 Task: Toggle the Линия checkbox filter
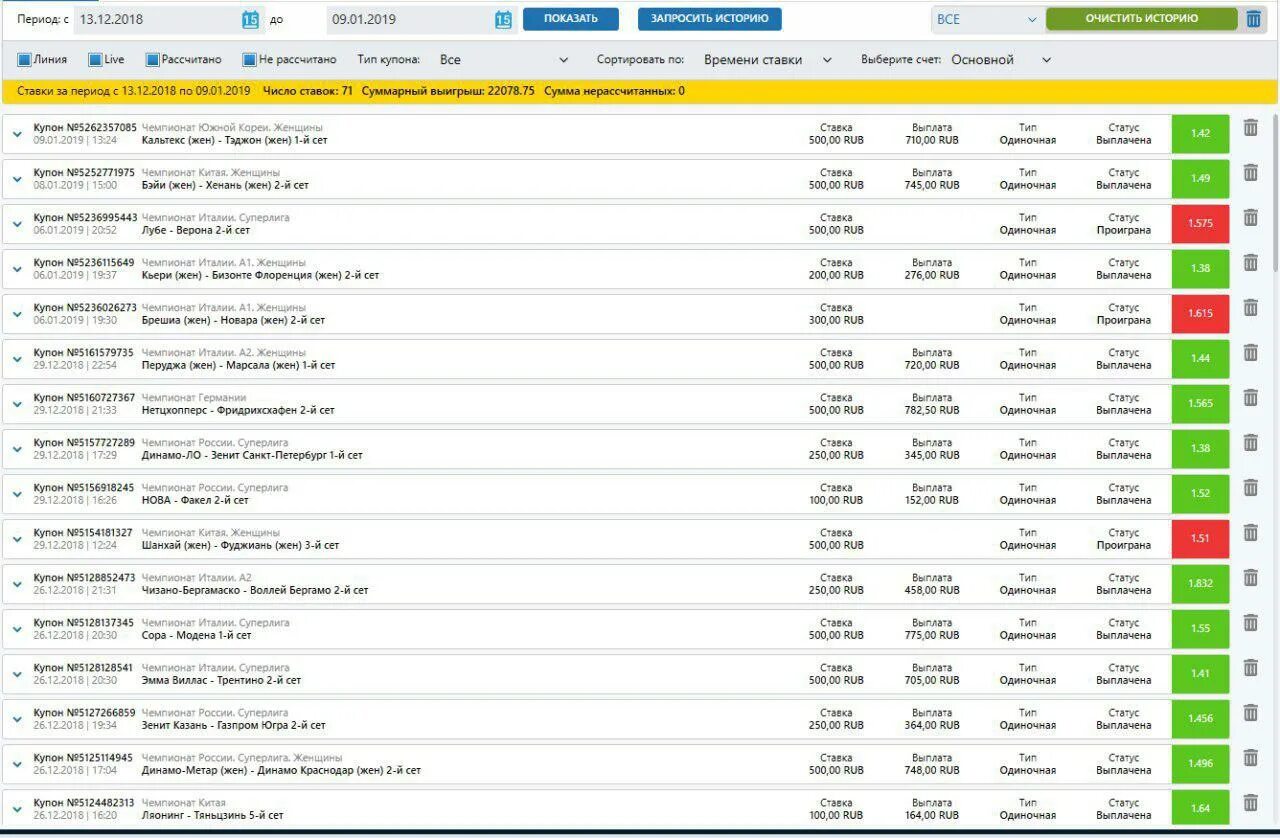[x=24, y=60]
